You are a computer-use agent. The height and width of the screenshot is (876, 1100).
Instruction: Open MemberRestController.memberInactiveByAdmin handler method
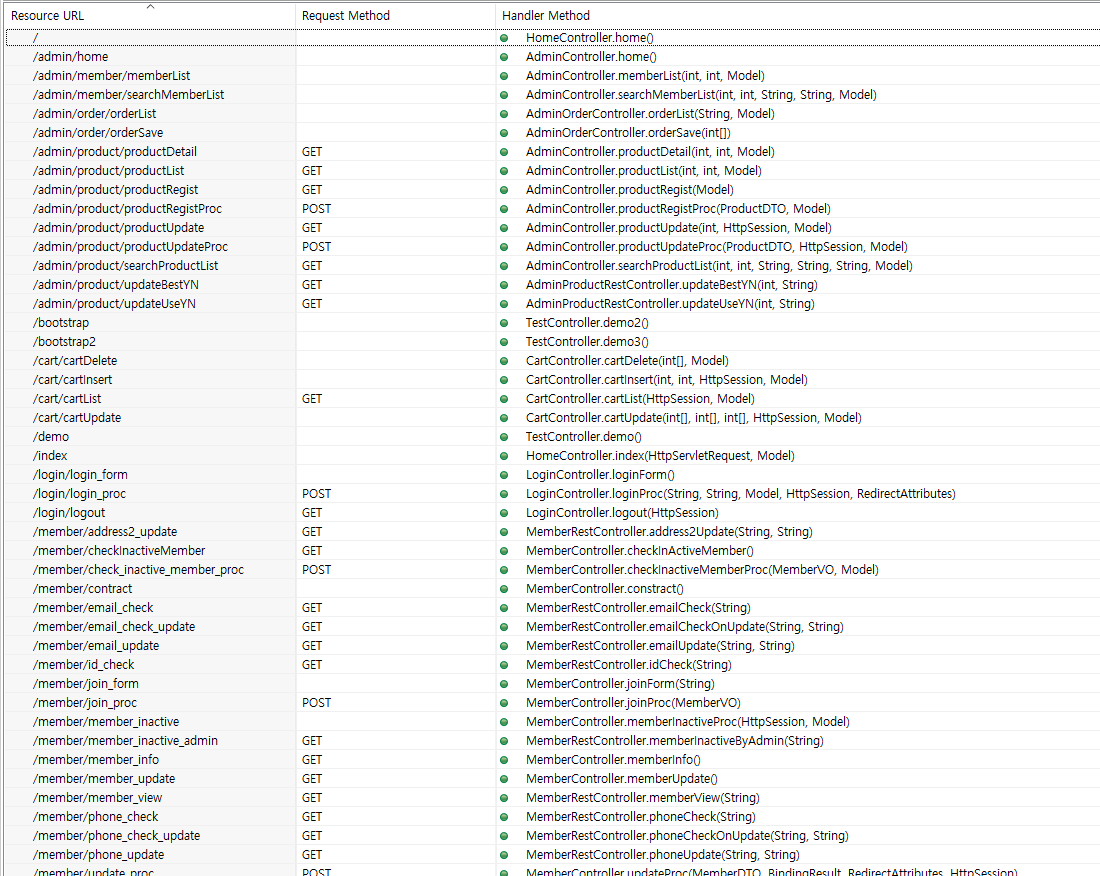[x=674, y=741]
